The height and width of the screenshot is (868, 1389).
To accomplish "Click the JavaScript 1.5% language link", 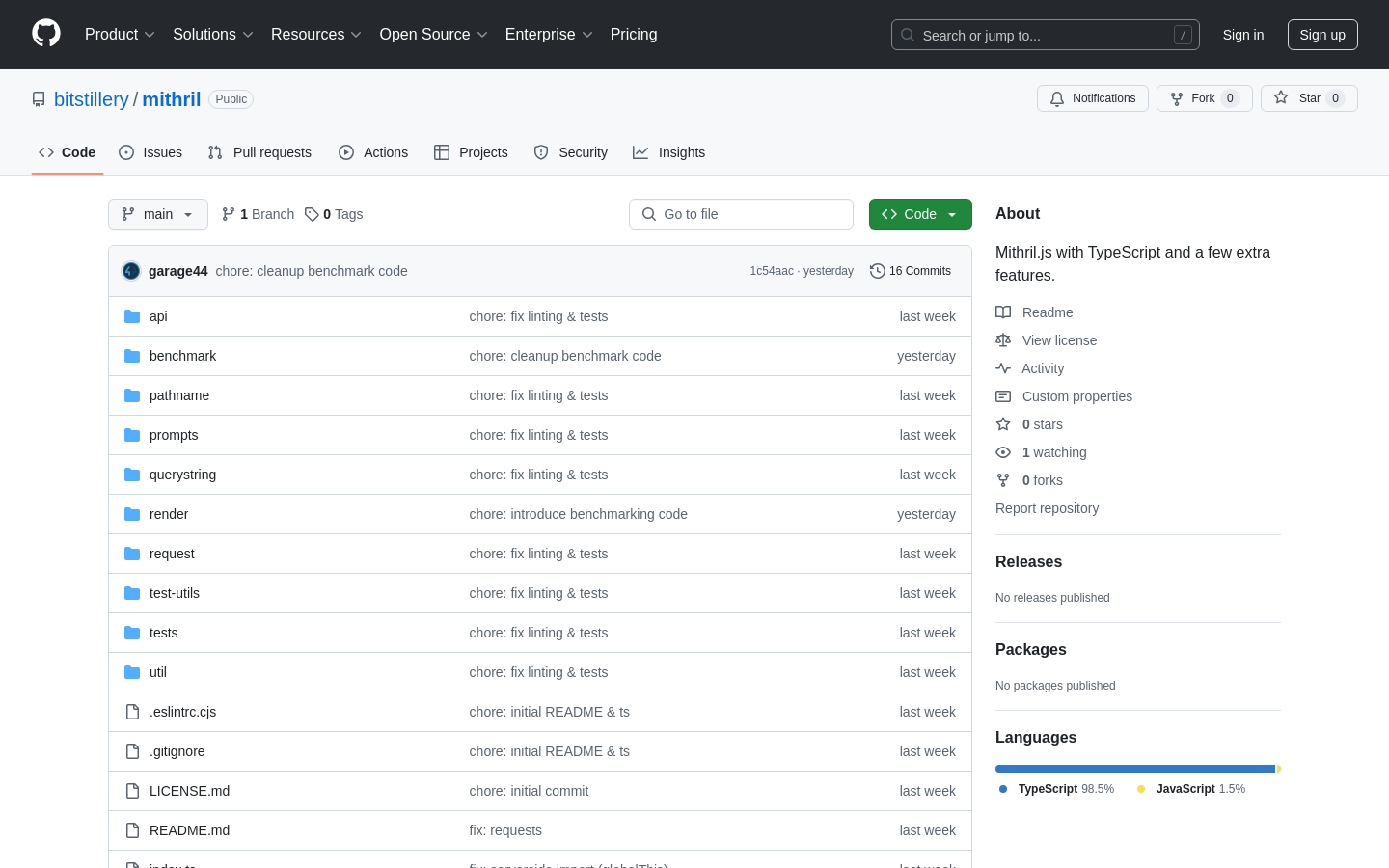I will [x=1191, y=789].
